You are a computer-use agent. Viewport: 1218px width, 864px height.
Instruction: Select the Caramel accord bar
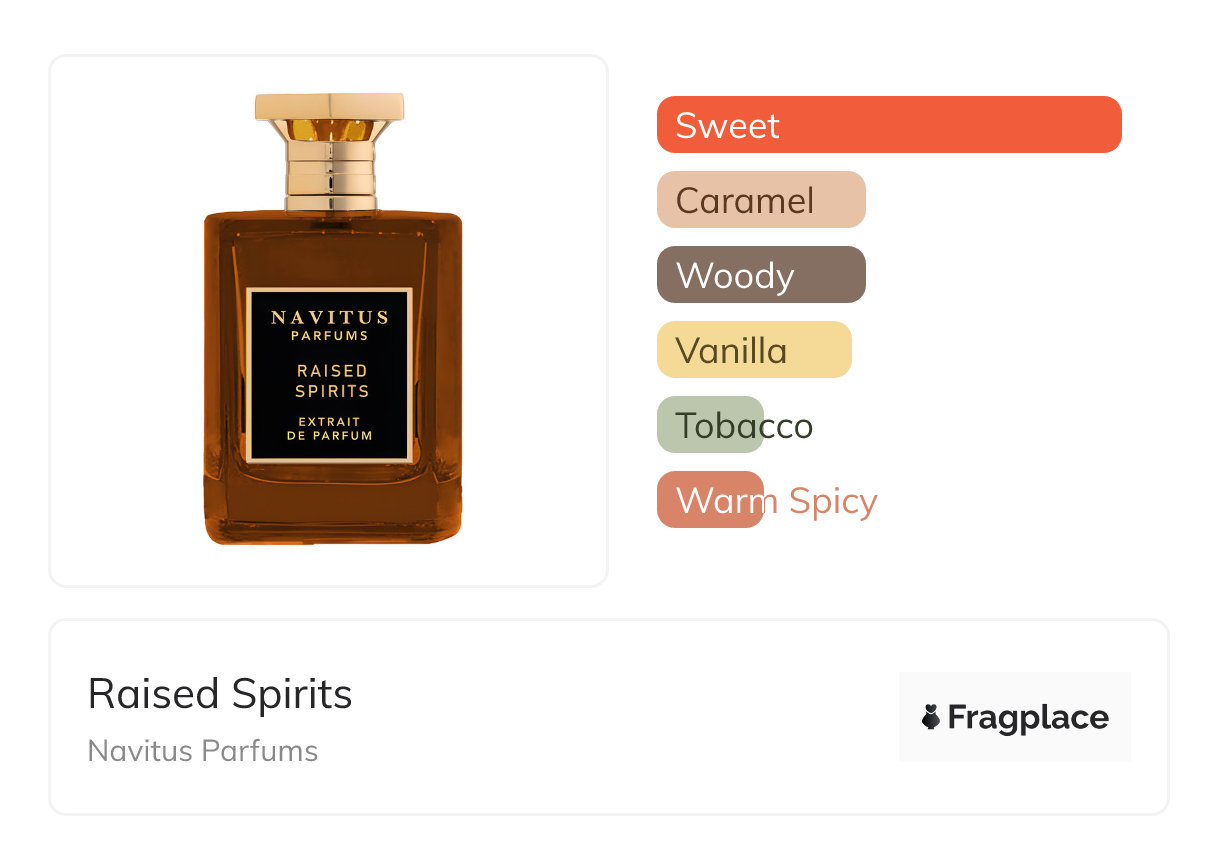tap(760, 200)
